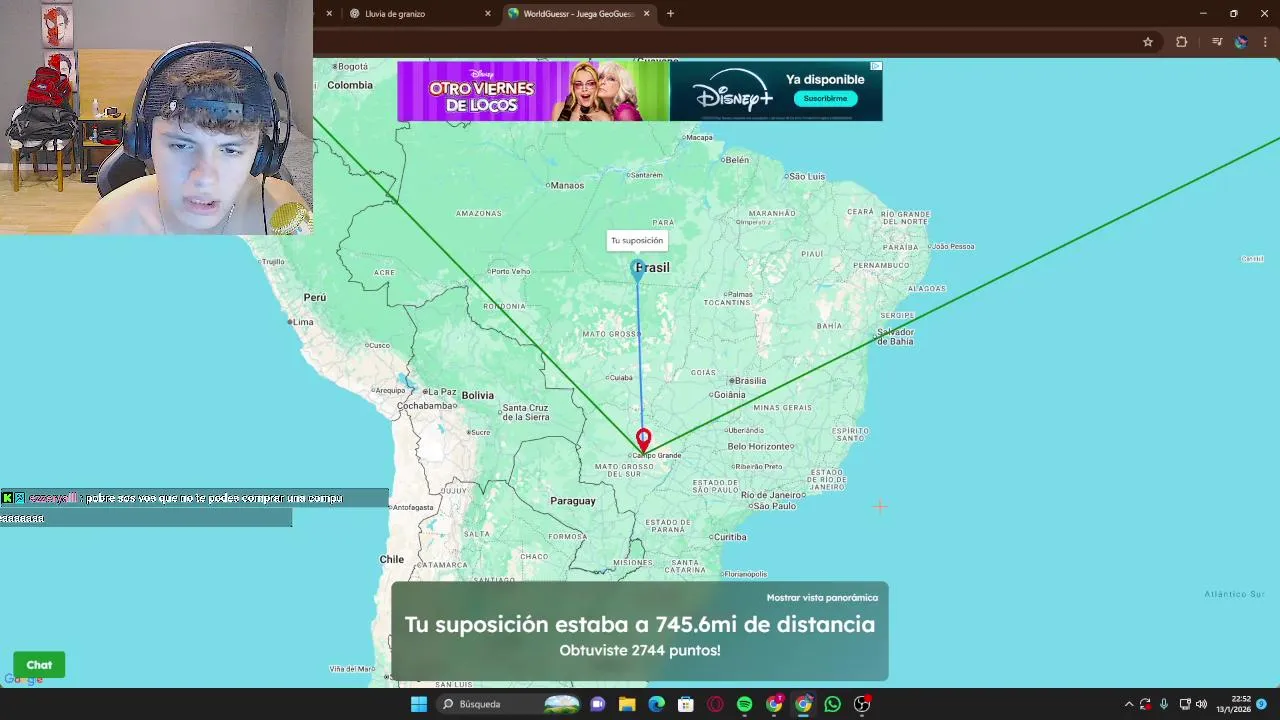Click the Otro Viernes de Locos ad banner
The width and height of the screenshot is (1280, 720).
[533, 91]
